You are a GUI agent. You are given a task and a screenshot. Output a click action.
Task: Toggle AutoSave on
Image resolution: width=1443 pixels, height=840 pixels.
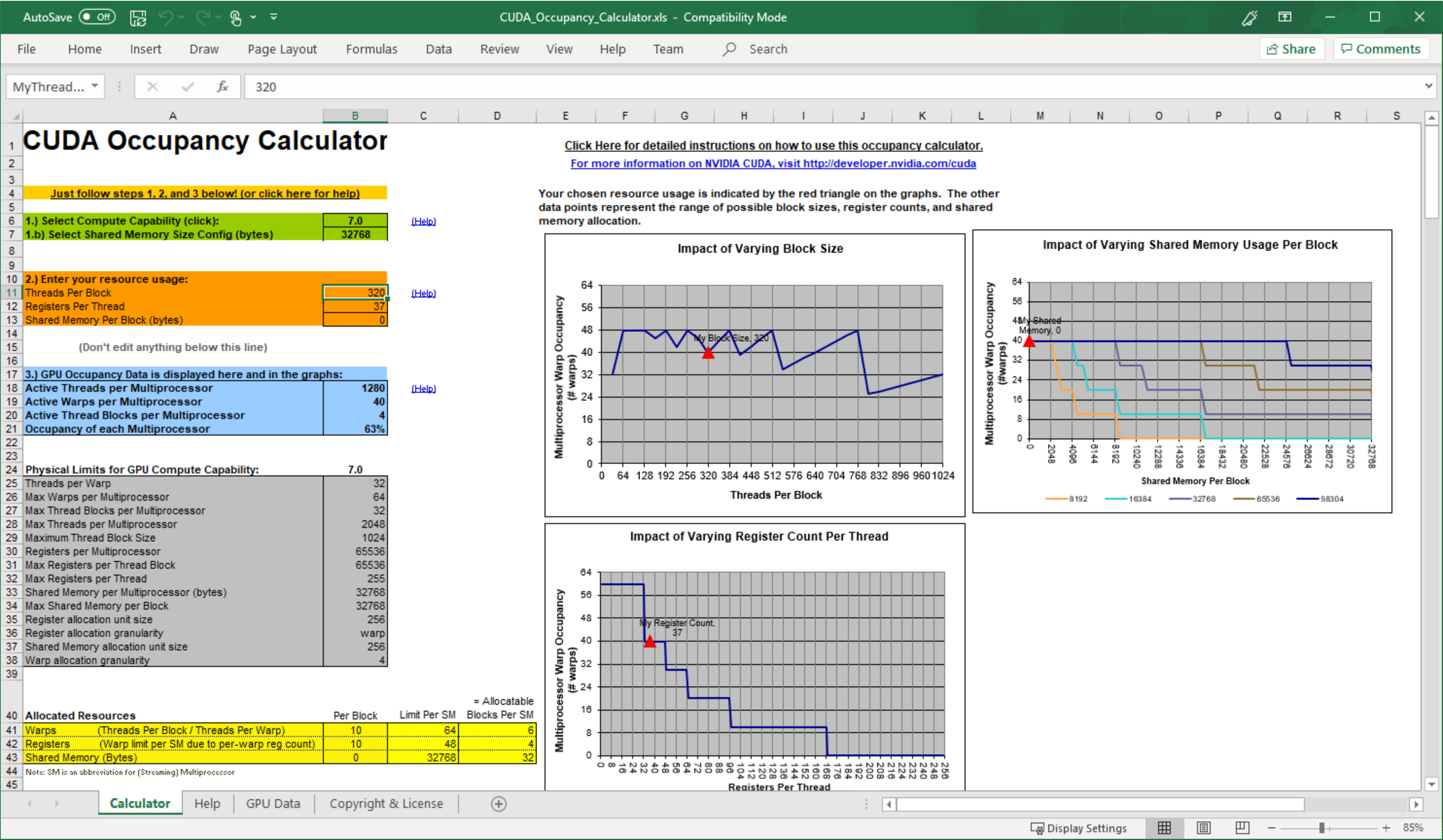(96, 17)
